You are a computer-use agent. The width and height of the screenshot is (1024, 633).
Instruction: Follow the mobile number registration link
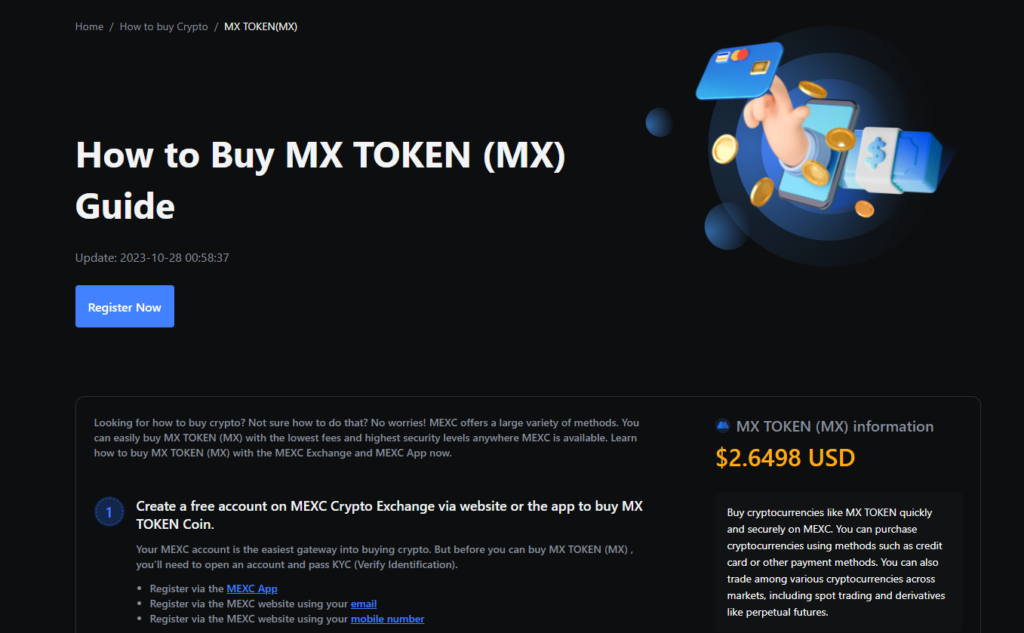pyautogui.click(x=387, y=619)
